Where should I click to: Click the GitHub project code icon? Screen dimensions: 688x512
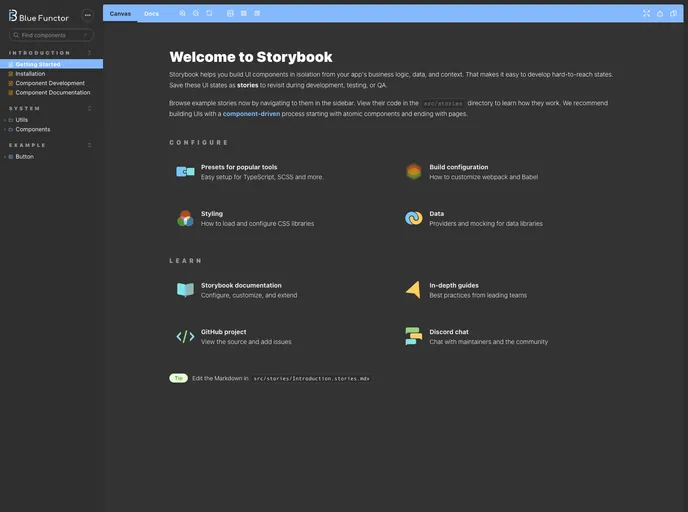[x=185, y=336]
